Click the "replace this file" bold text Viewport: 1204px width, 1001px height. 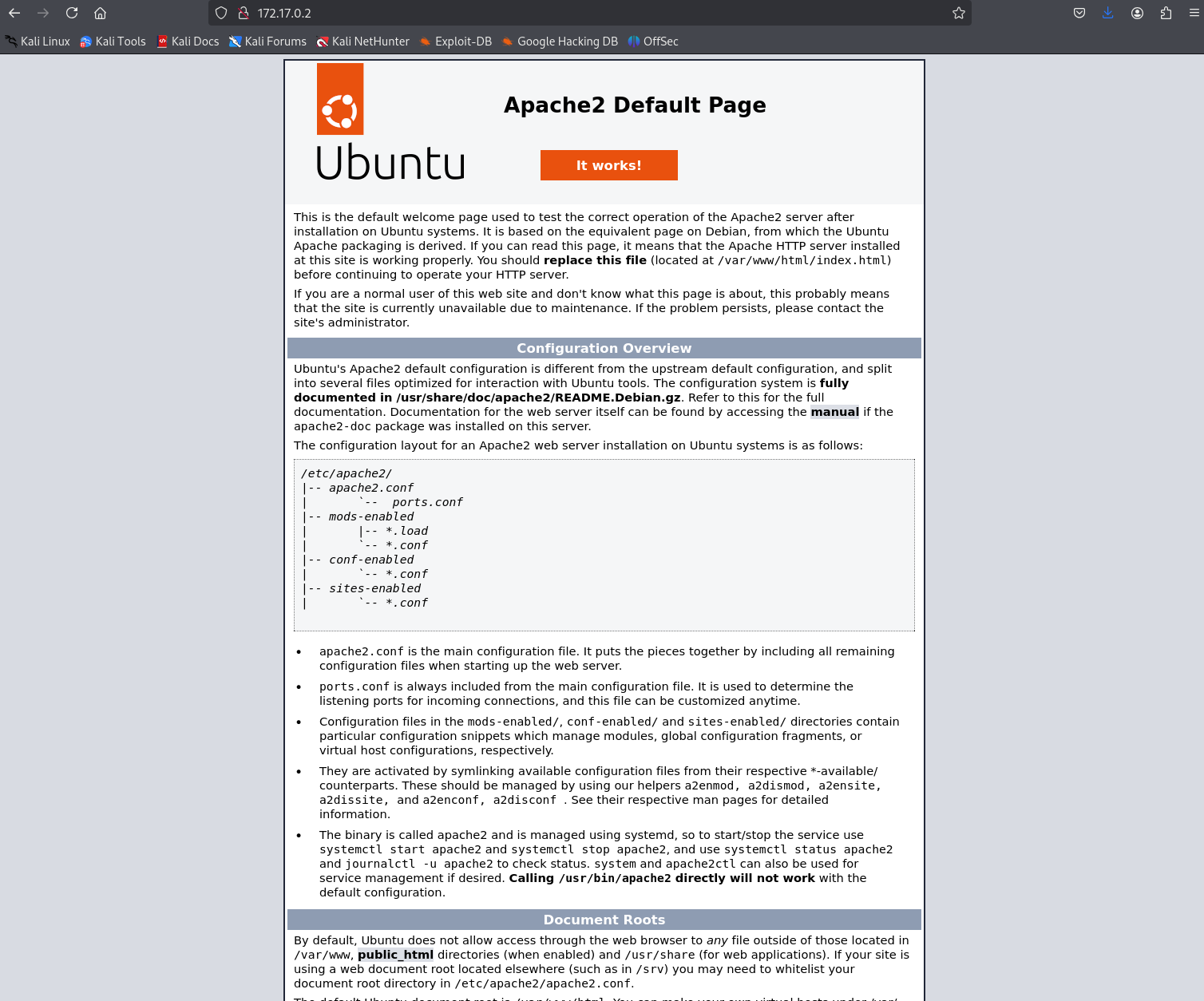[x=595, y=260]
